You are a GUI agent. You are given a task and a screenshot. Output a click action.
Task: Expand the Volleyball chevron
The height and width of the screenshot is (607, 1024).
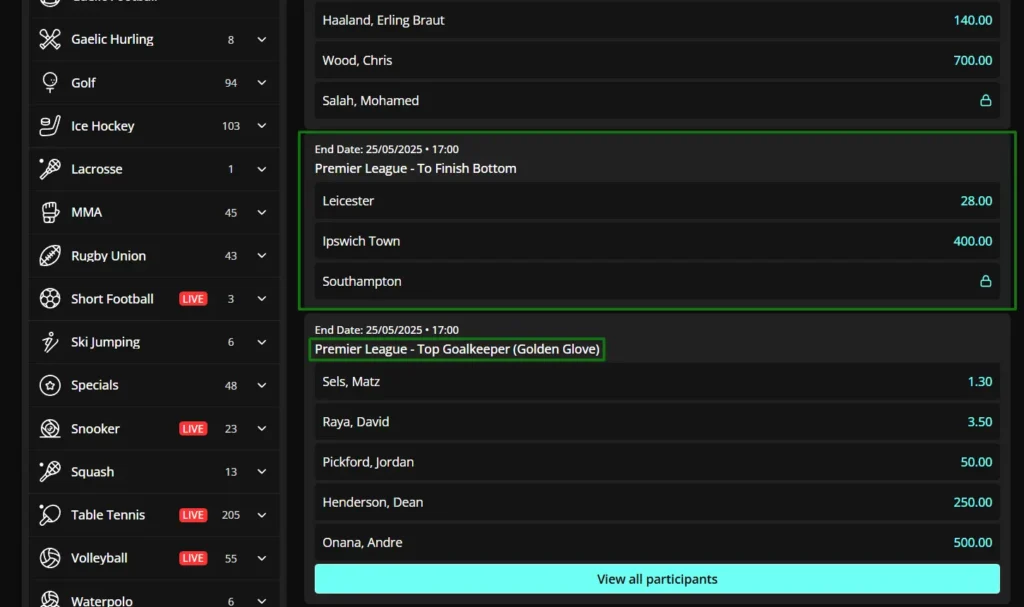point(262,559)
